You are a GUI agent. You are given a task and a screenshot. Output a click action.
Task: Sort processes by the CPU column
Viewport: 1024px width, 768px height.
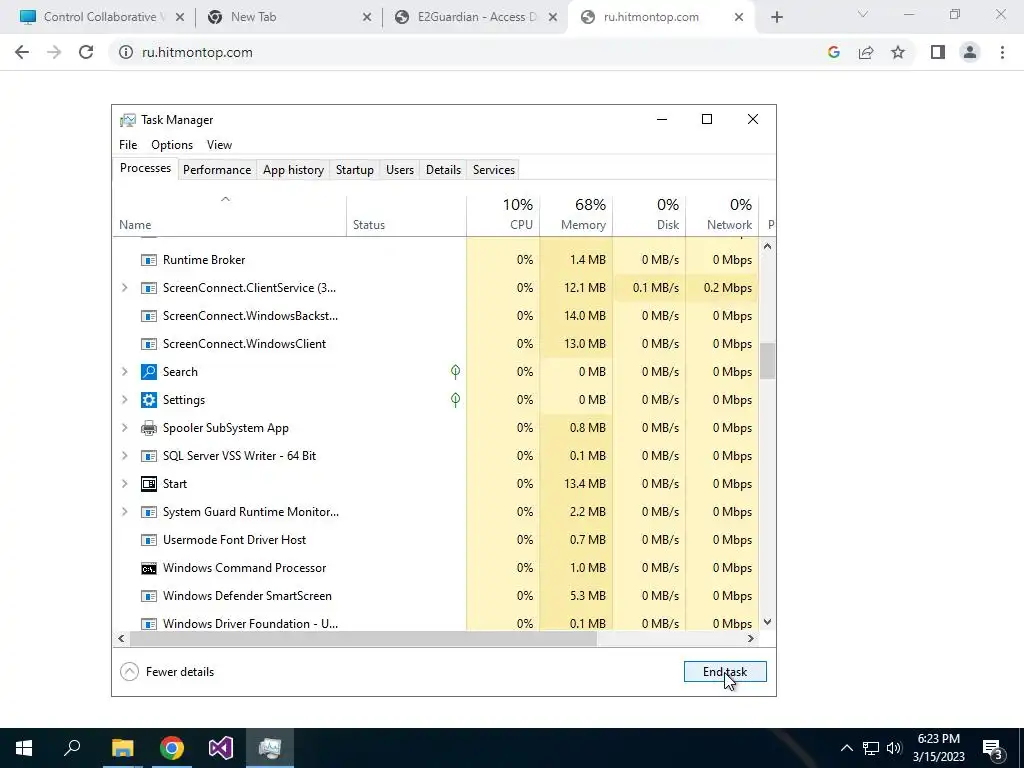(503, 215)
